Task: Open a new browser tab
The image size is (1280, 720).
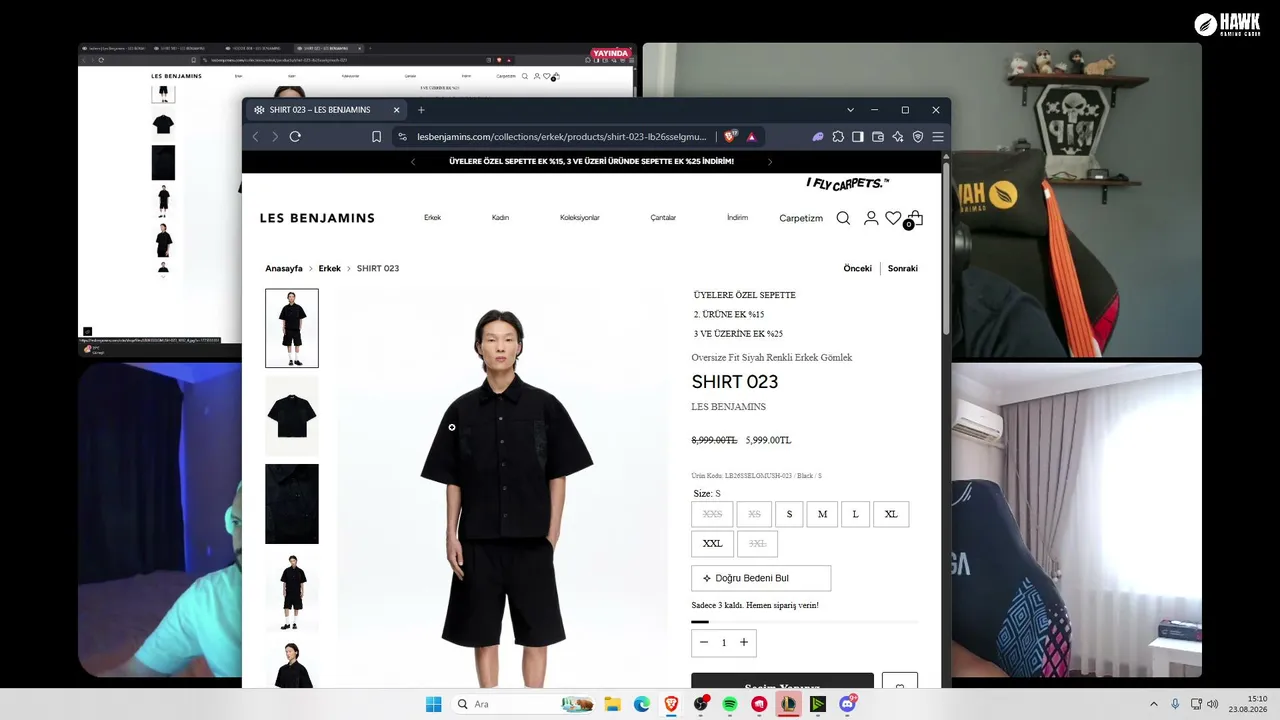Action: pos(421,110)
